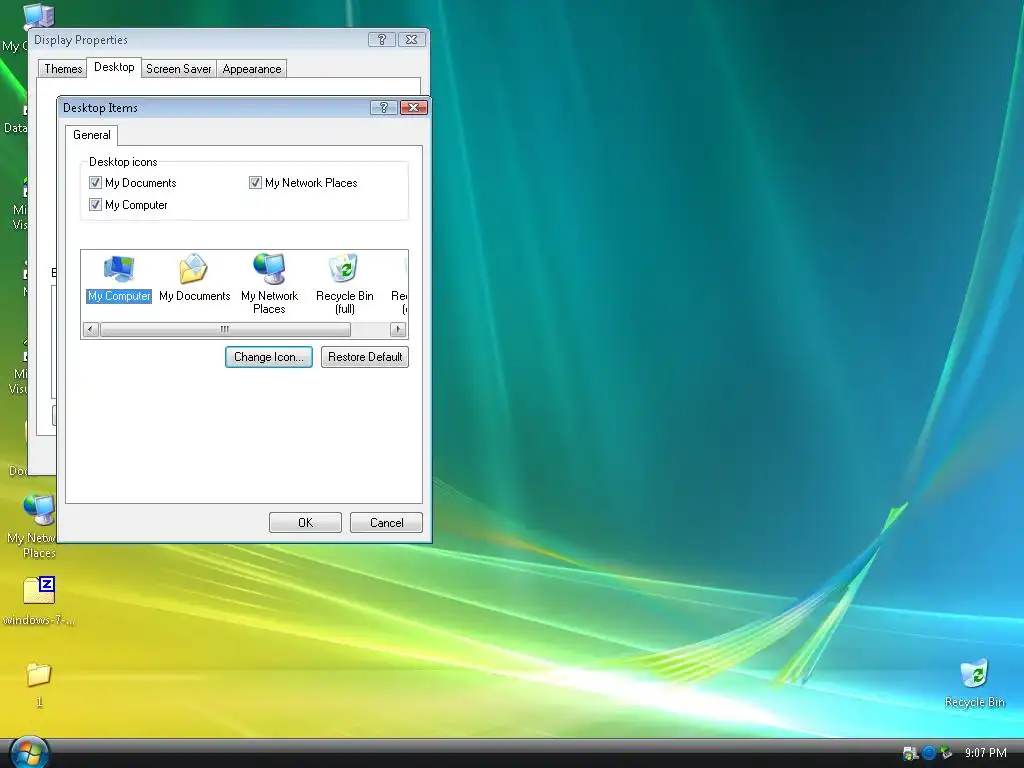Screen dimensions: 1024x768
Task: Switch to the Themes tab
Action: (63, 69)
